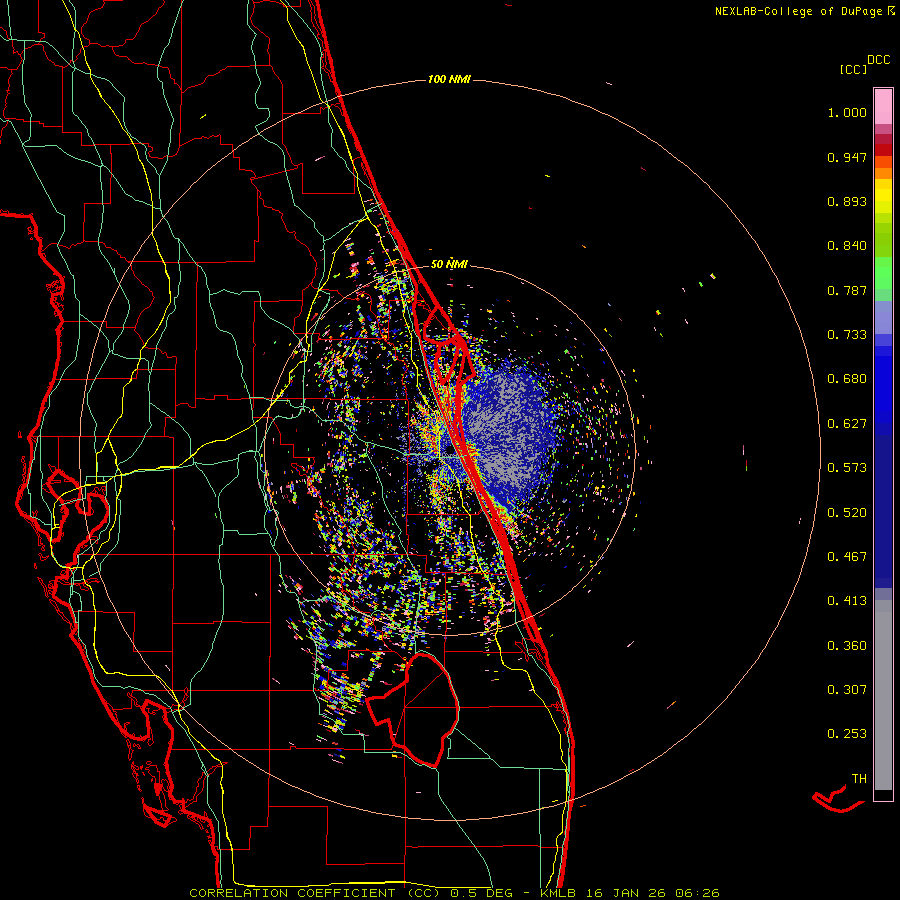The image size is (900, 900).
Task: Click the 100 NMI range ring label
Action: tap(449, 79)
